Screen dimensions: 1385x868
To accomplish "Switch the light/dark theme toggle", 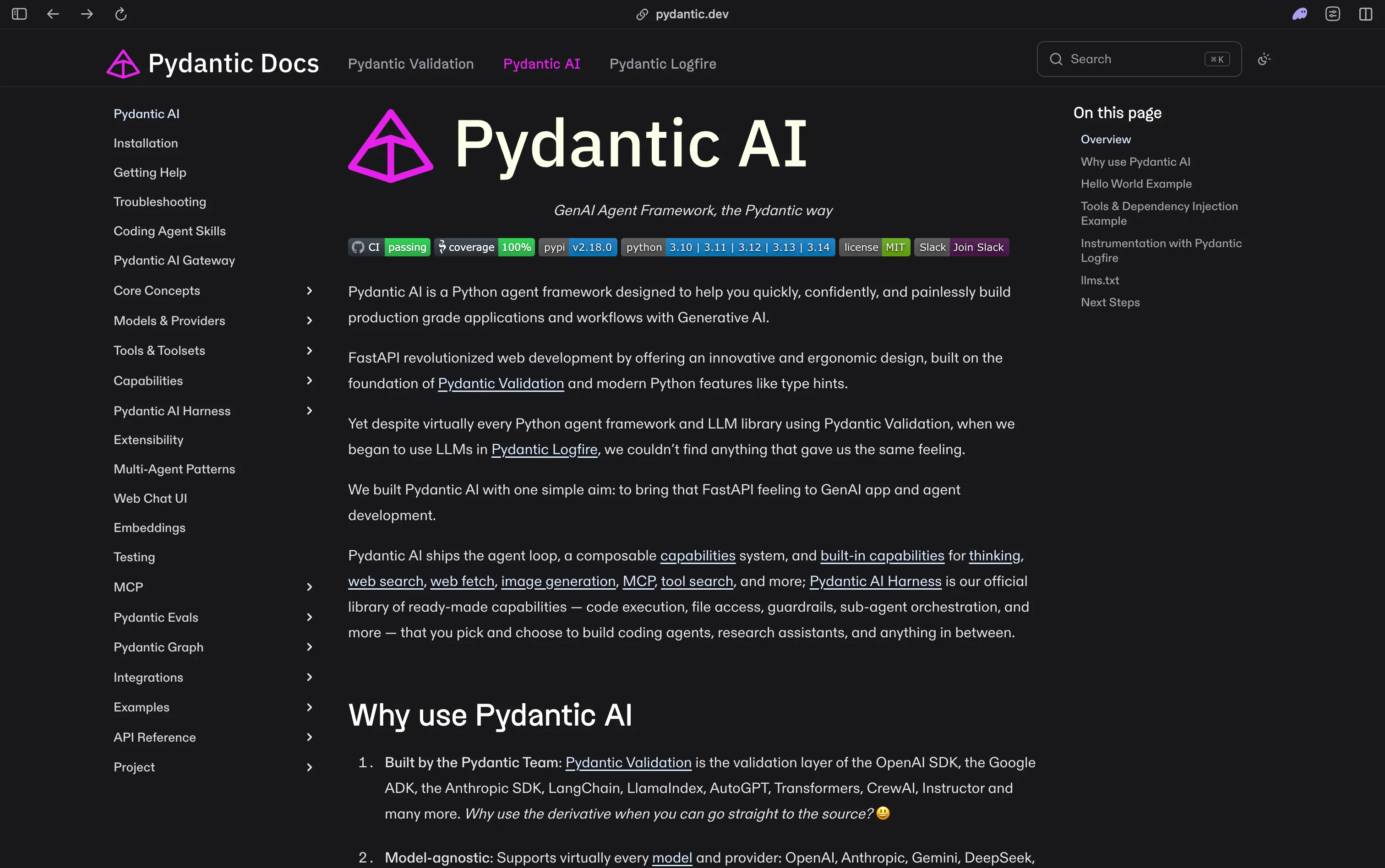I will [1264, 59].
